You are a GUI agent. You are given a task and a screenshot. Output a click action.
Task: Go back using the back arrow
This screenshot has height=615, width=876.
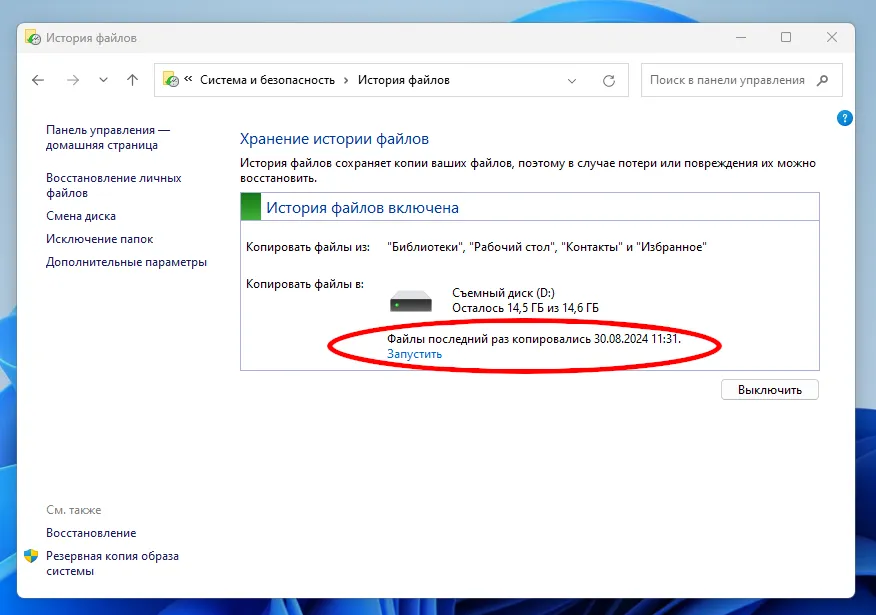[38, 80]
